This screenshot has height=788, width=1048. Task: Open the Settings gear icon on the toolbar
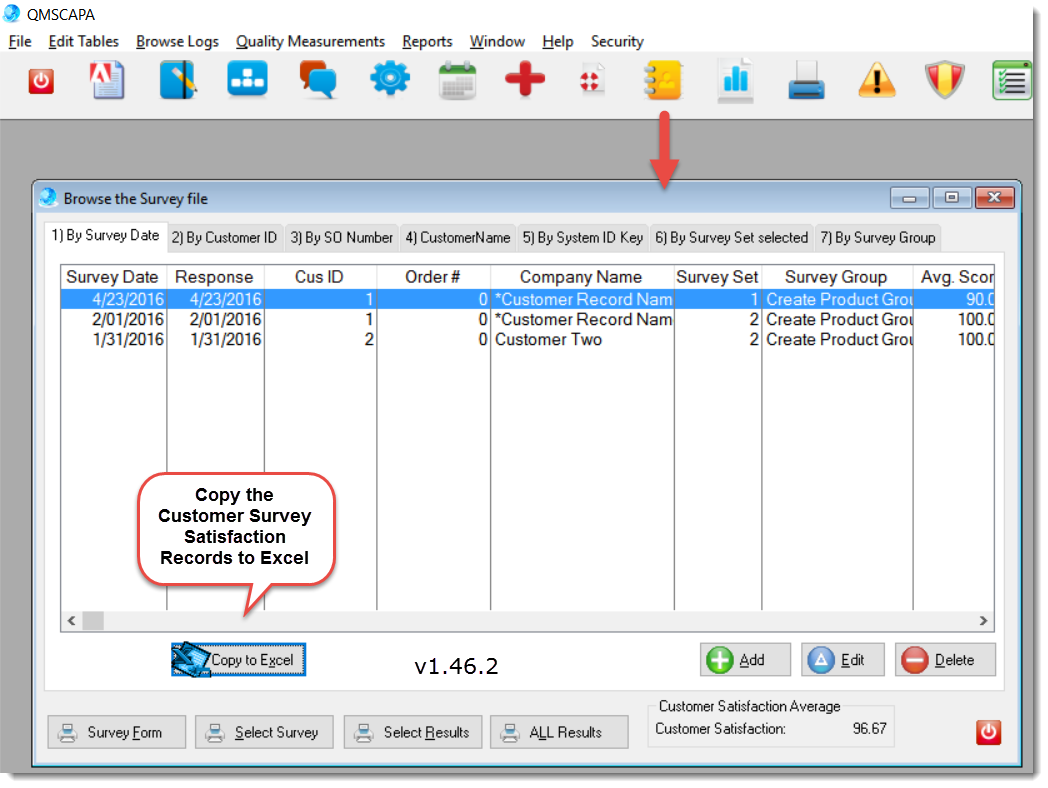[390, 80]
